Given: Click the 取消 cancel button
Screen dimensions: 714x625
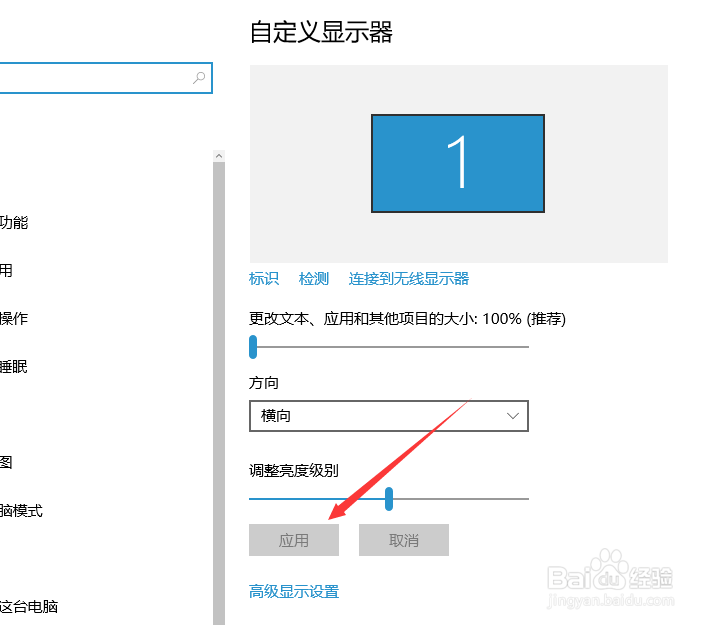Looking at the screenshot, I should [x=403, y=540].
